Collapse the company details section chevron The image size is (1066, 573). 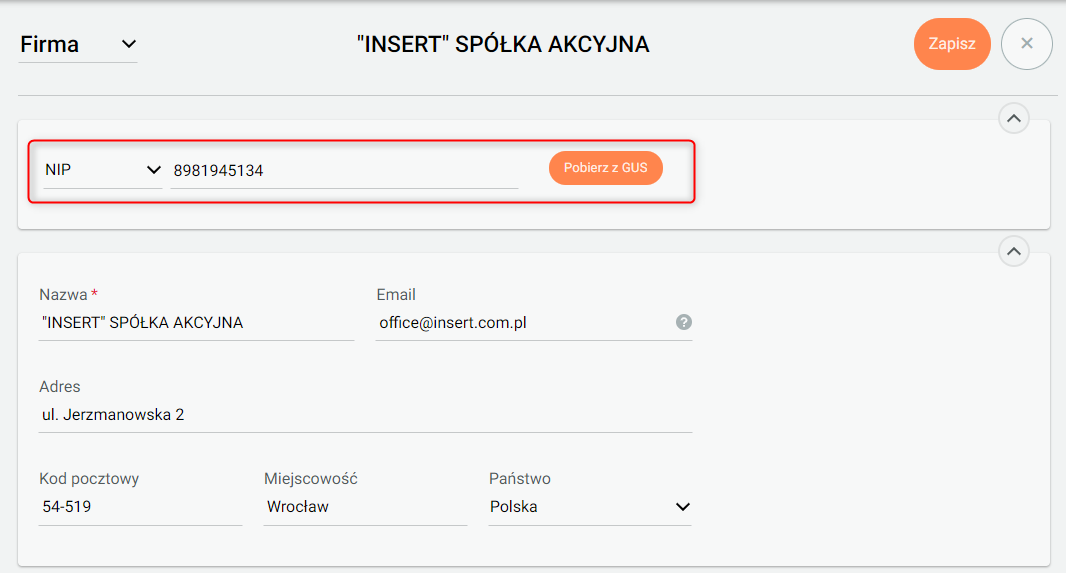click(x=1013, y=252)
